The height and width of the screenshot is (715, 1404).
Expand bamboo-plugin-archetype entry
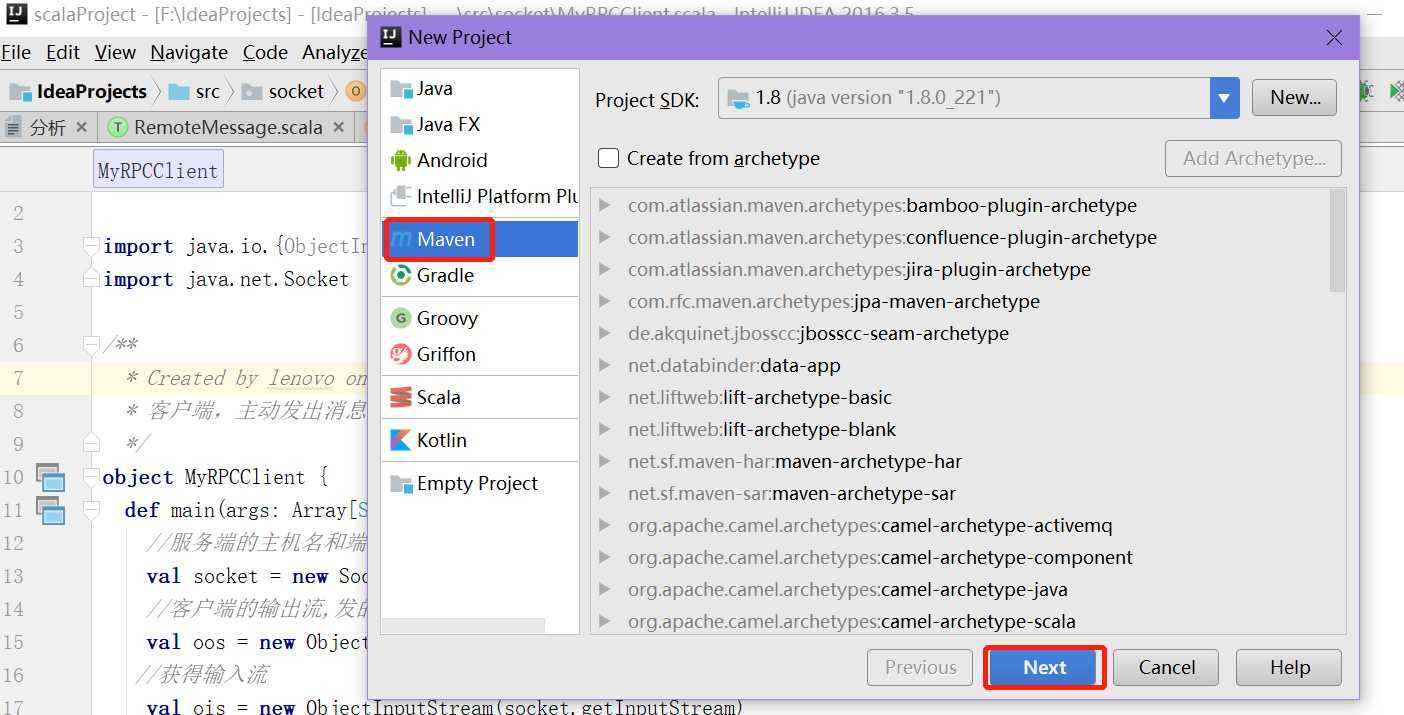(x=604, y=205)
